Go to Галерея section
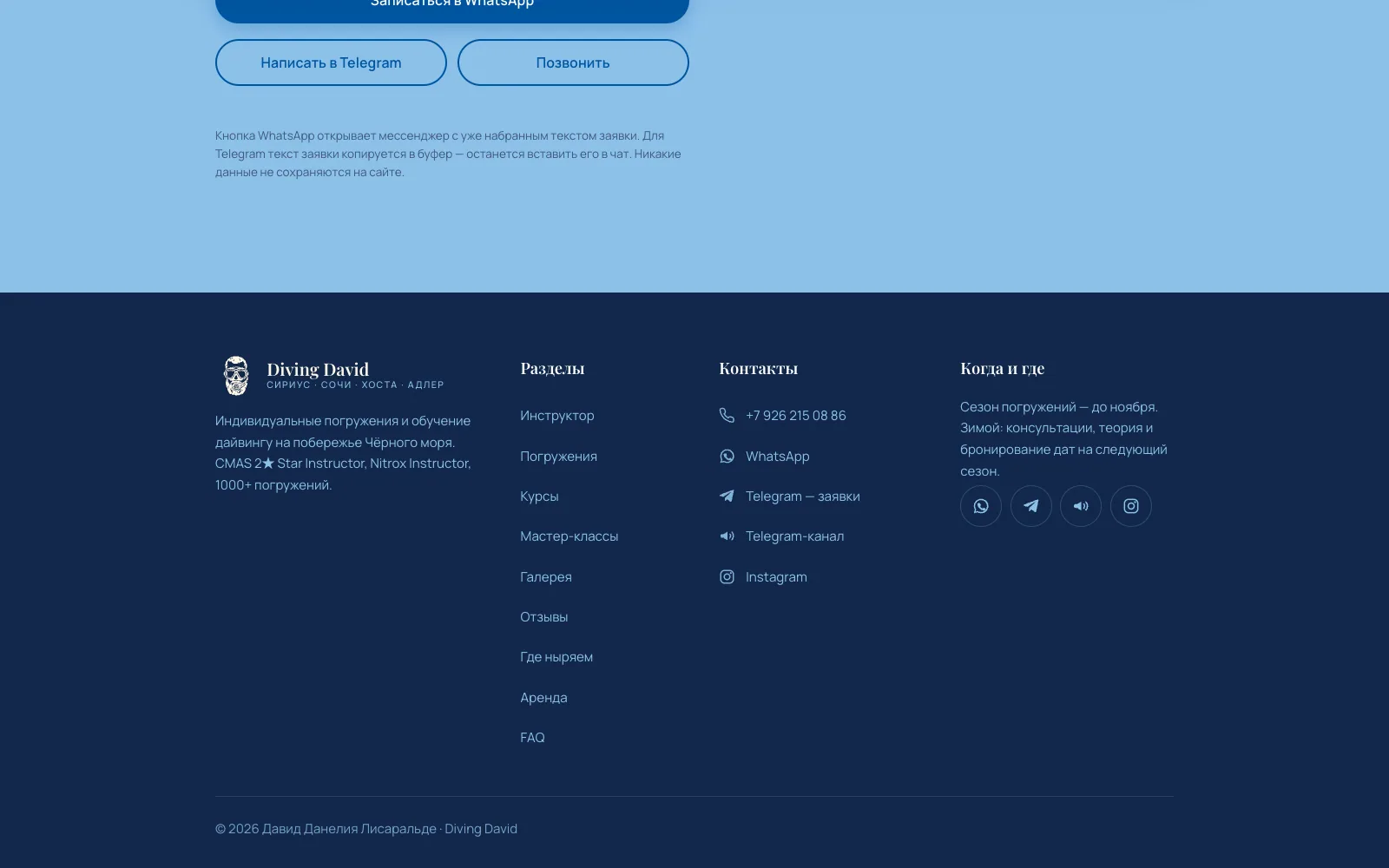Screen dimensions: 1389x868 [546, 577]
